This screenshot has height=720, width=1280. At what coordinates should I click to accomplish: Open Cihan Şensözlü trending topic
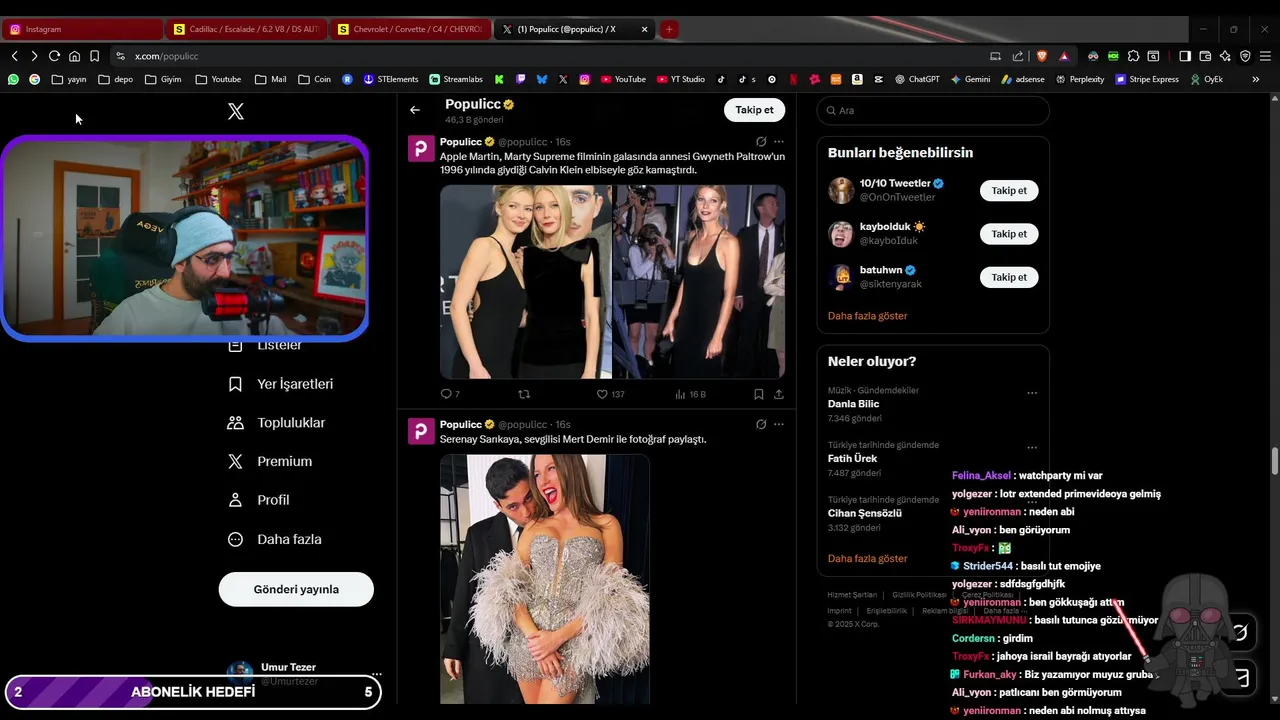[x=865, y=513]
